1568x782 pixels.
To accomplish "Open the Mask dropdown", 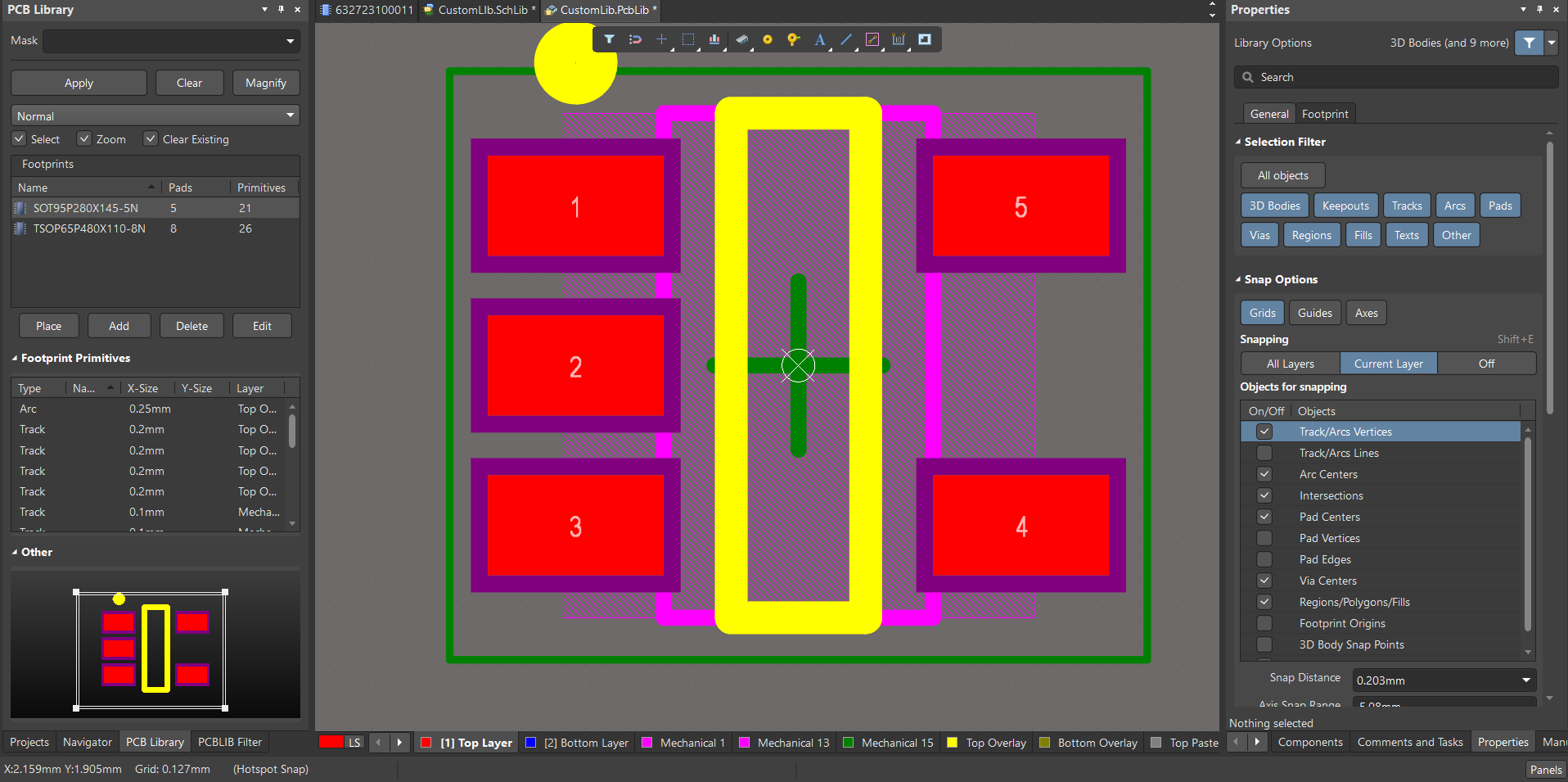I will click(290, 41).
